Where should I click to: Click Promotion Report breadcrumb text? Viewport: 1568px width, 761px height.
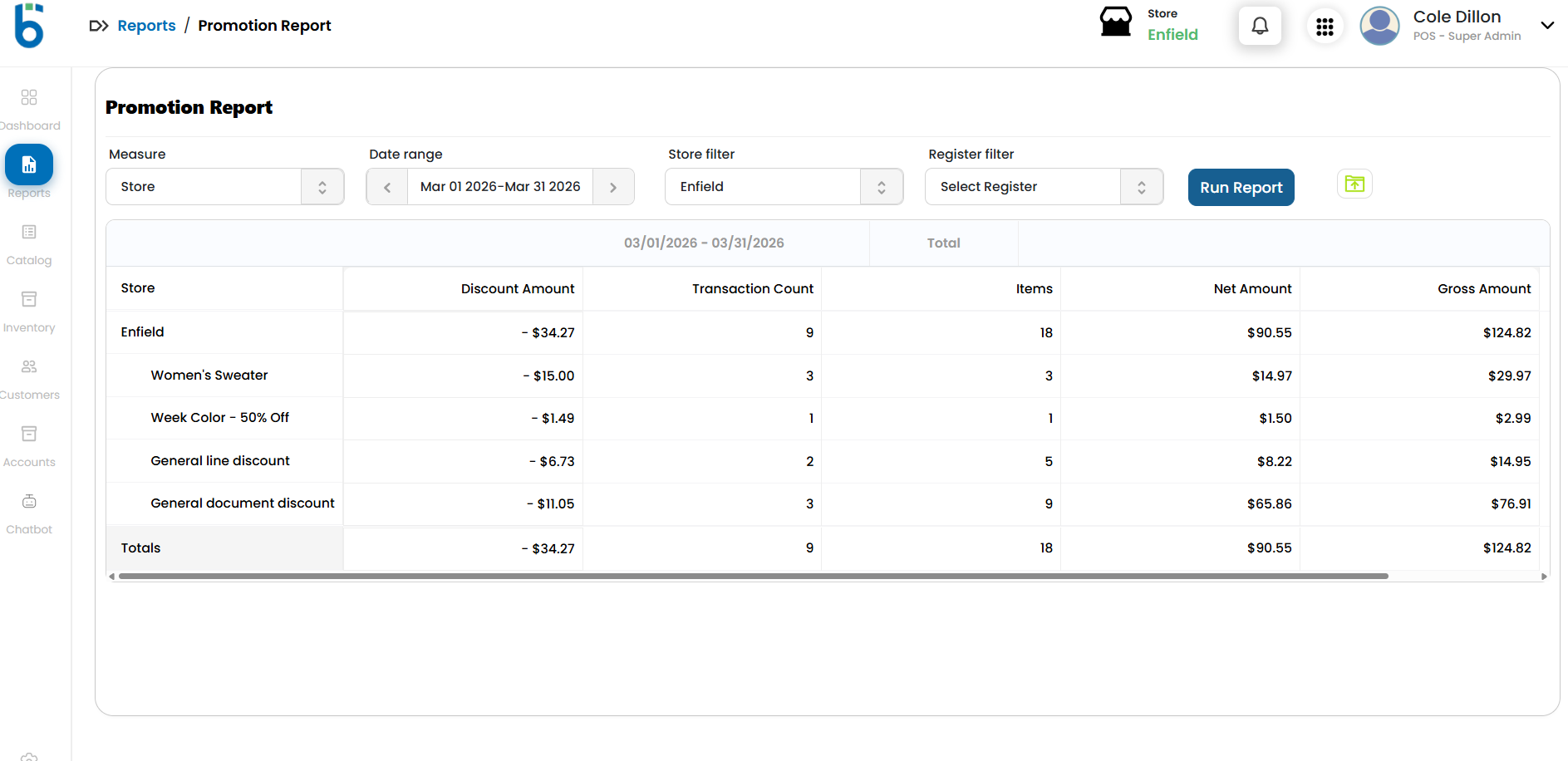tap(264, 26)
